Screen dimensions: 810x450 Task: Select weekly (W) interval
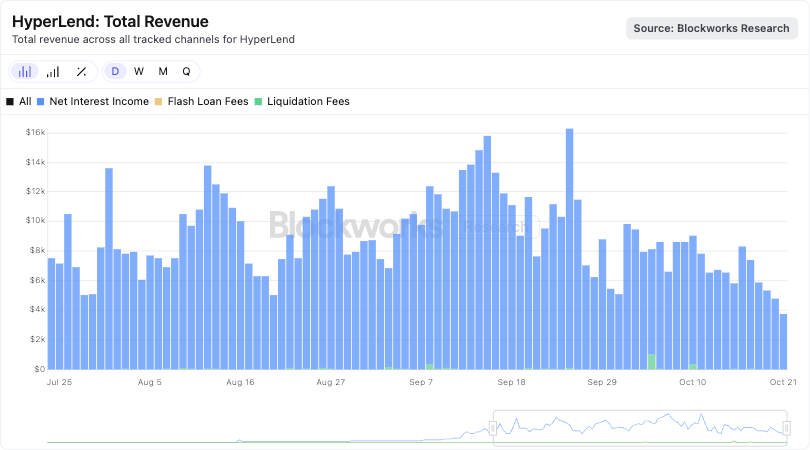click(138, 71)
